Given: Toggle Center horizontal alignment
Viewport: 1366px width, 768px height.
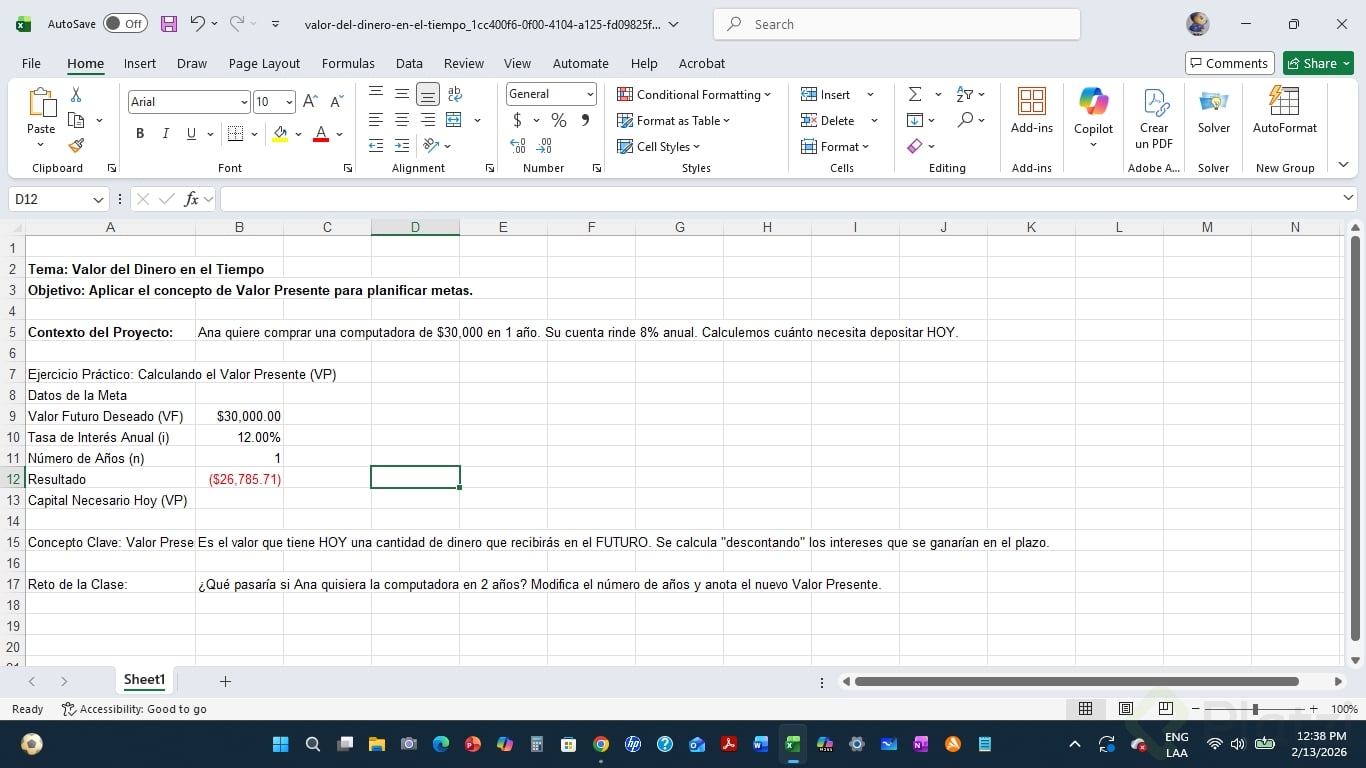Looking at the screenshot, I should (x=402, y=120).
